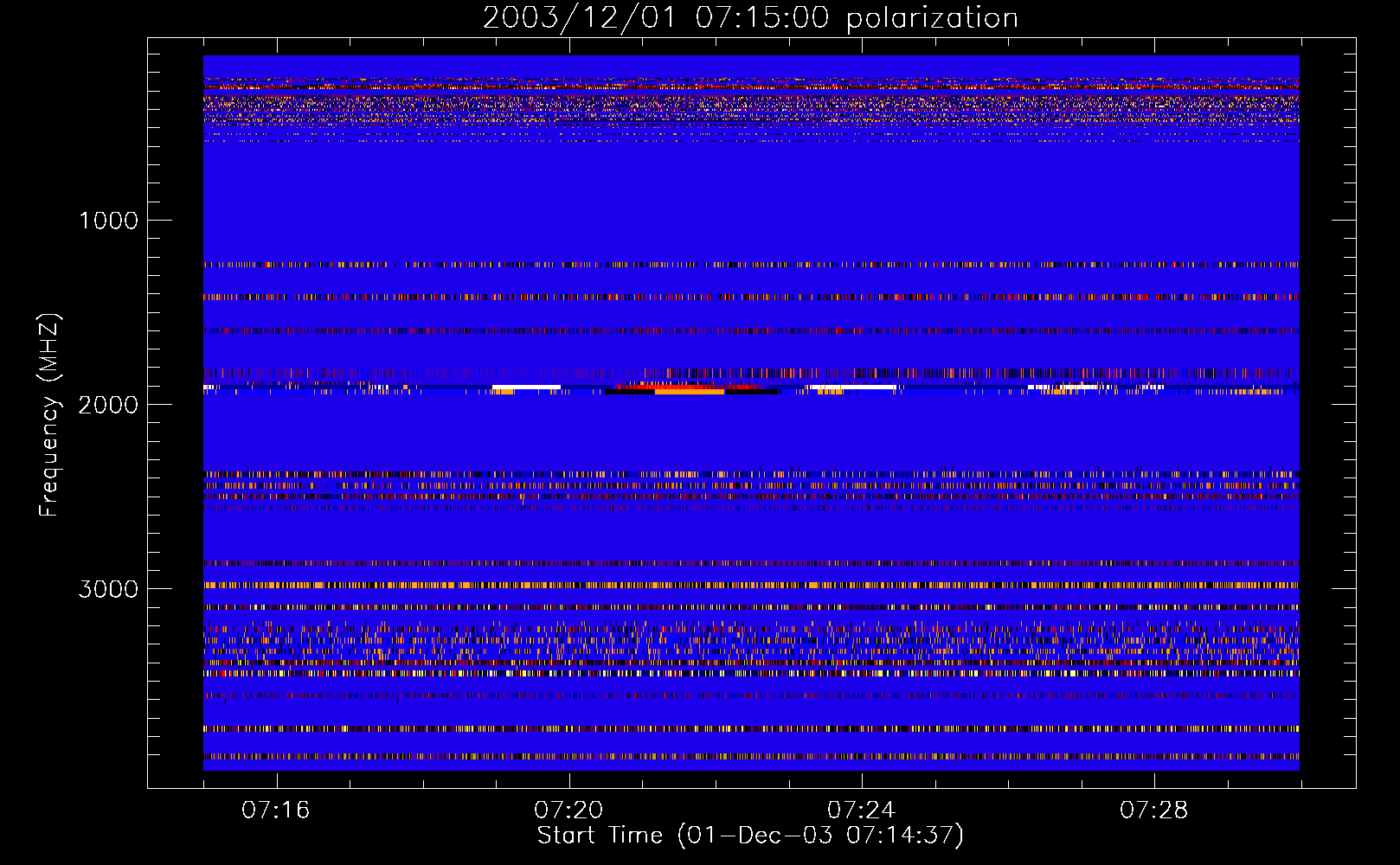This screenshot has height=865, width=1400.
Task: Select the 3000 frequency axis label
Action: [108, 589]
